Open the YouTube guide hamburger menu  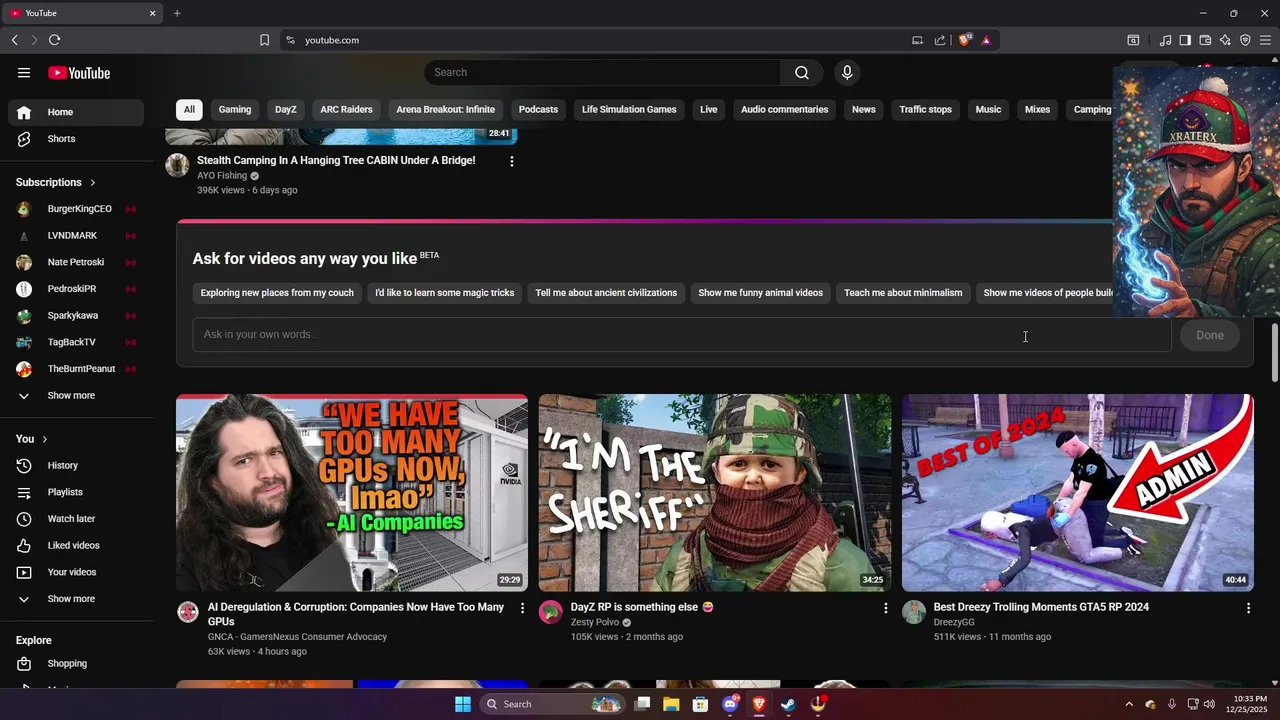tap(24, 73)
